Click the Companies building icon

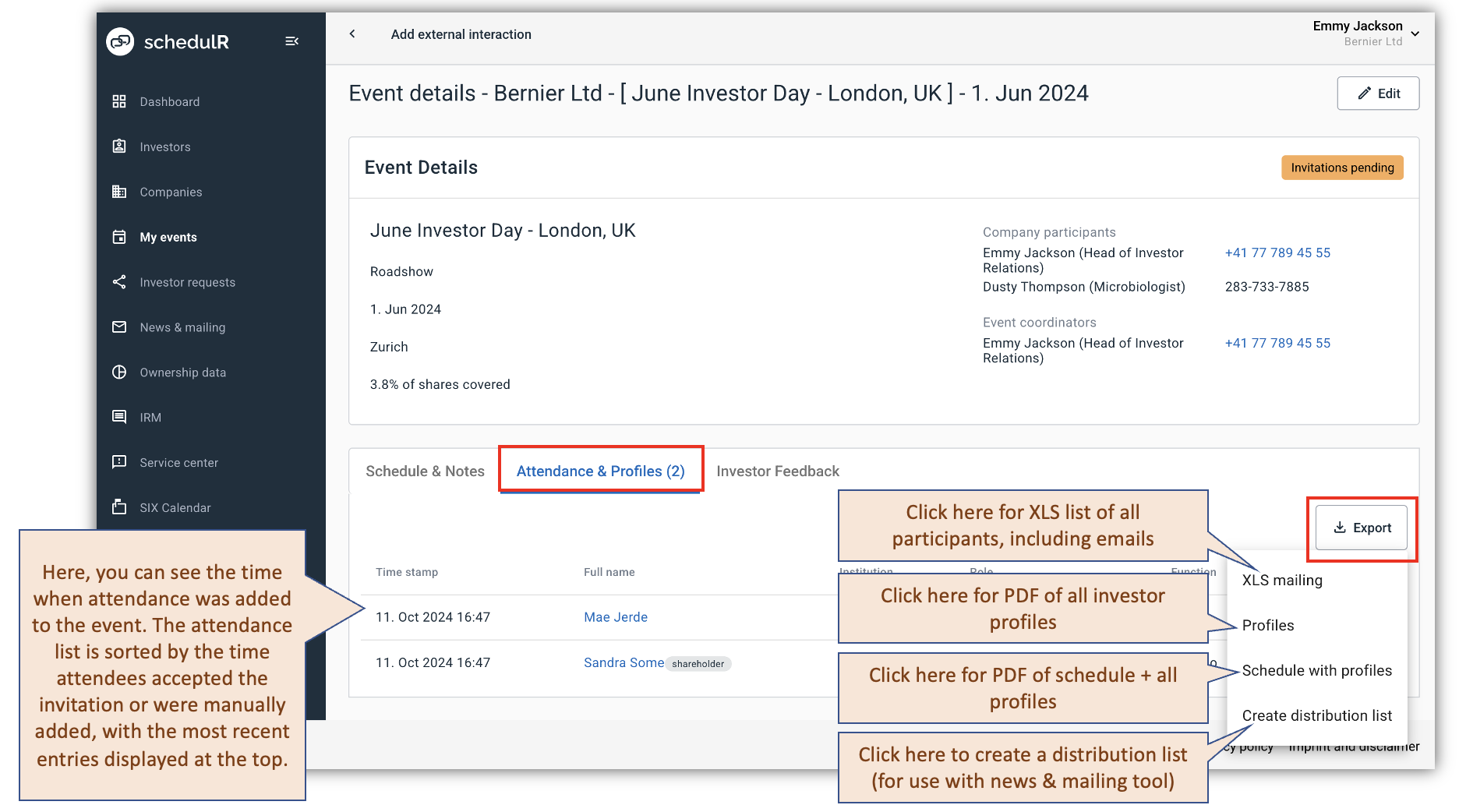[x=119, y=192]
